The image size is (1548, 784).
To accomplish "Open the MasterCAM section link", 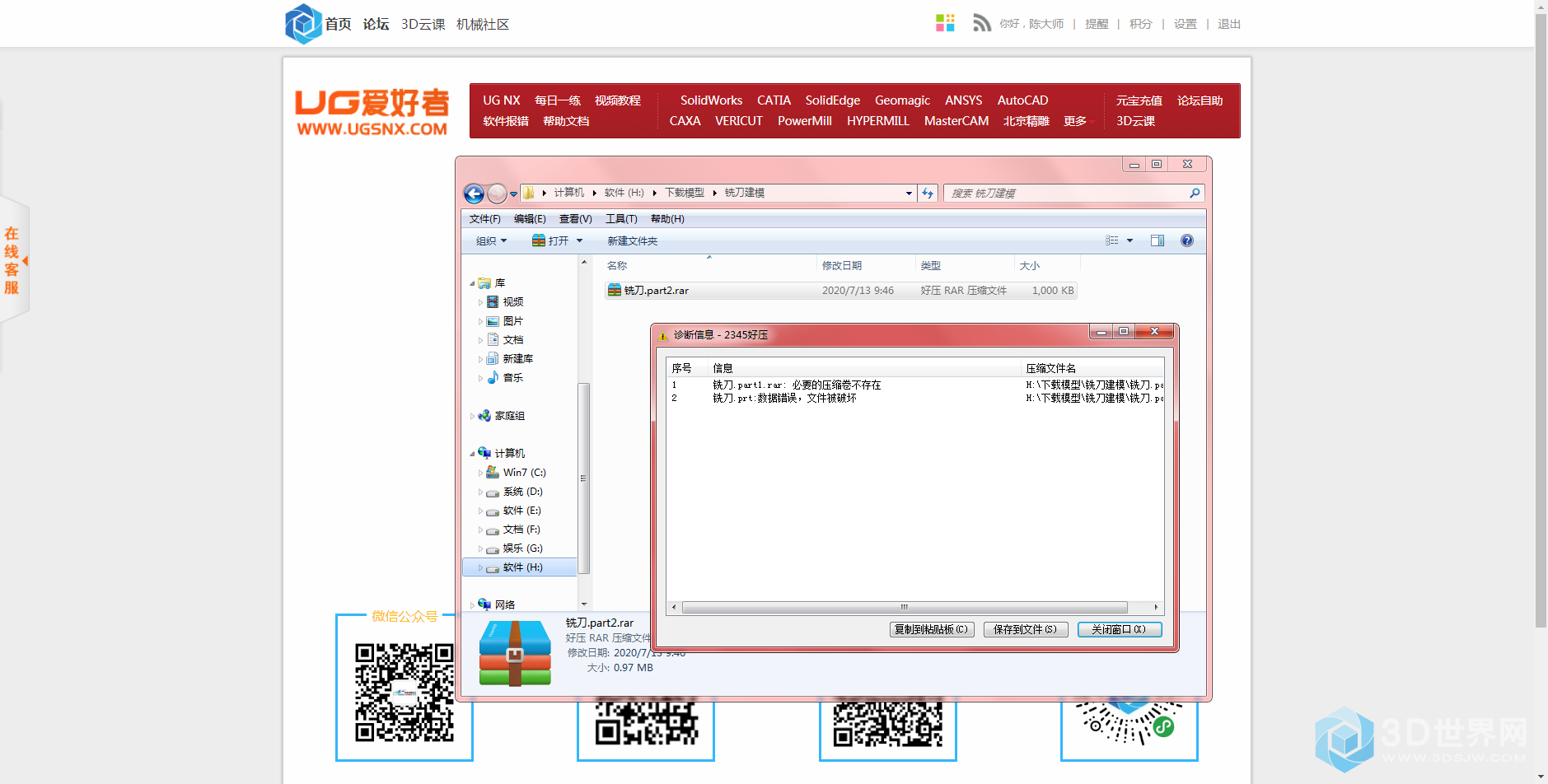I will [x=956, y=121].
